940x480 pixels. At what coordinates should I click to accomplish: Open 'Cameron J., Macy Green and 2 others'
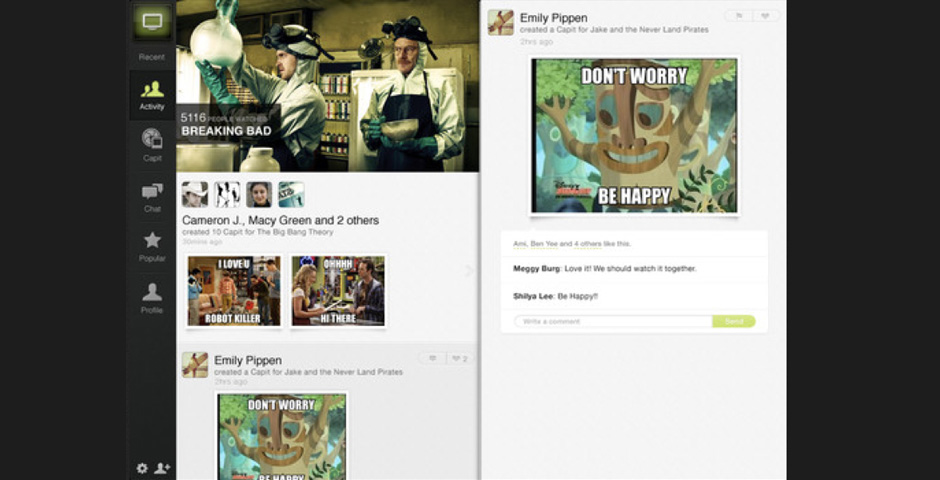281,221
